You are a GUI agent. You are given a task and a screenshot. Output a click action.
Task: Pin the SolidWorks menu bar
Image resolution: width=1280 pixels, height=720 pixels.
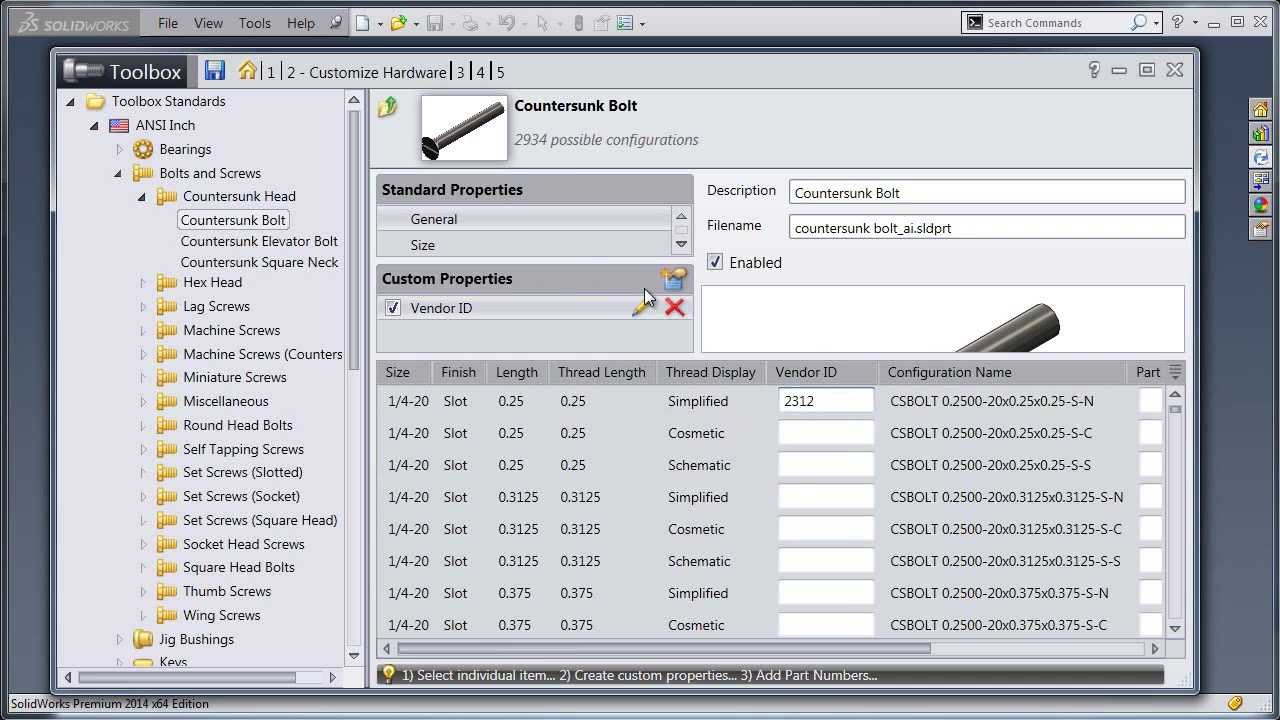pos(335,23)
